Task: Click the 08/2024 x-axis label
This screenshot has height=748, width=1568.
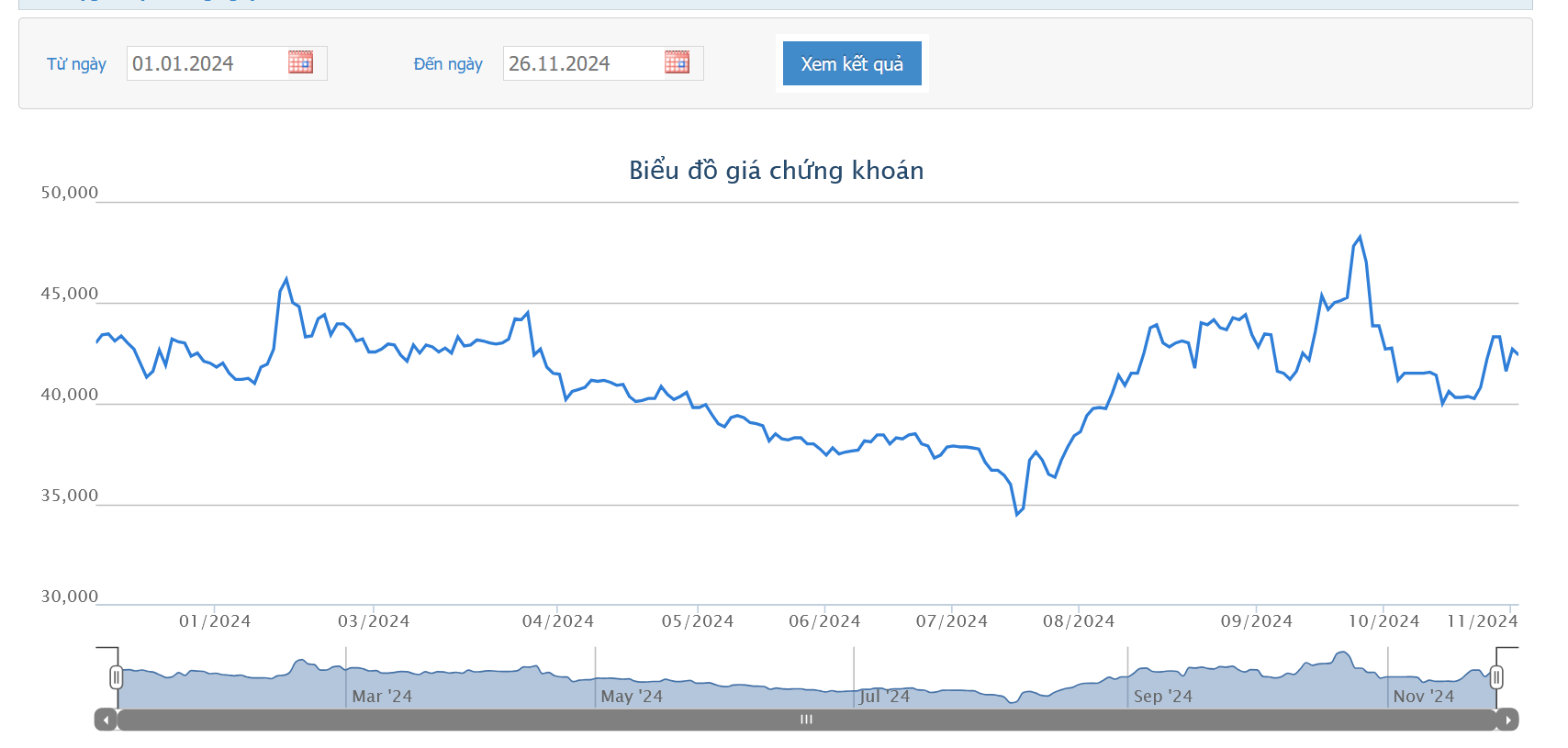Action: 1079,621
